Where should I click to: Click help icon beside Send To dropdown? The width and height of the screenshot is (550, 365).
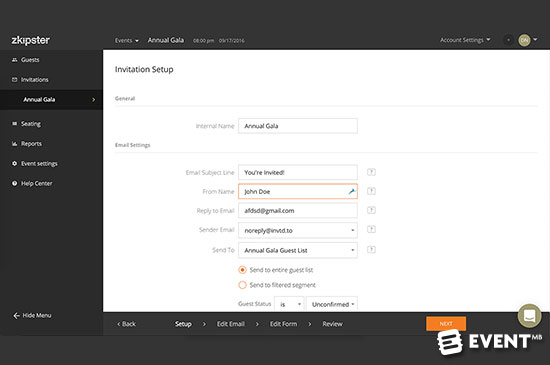(x=371, y=250)
